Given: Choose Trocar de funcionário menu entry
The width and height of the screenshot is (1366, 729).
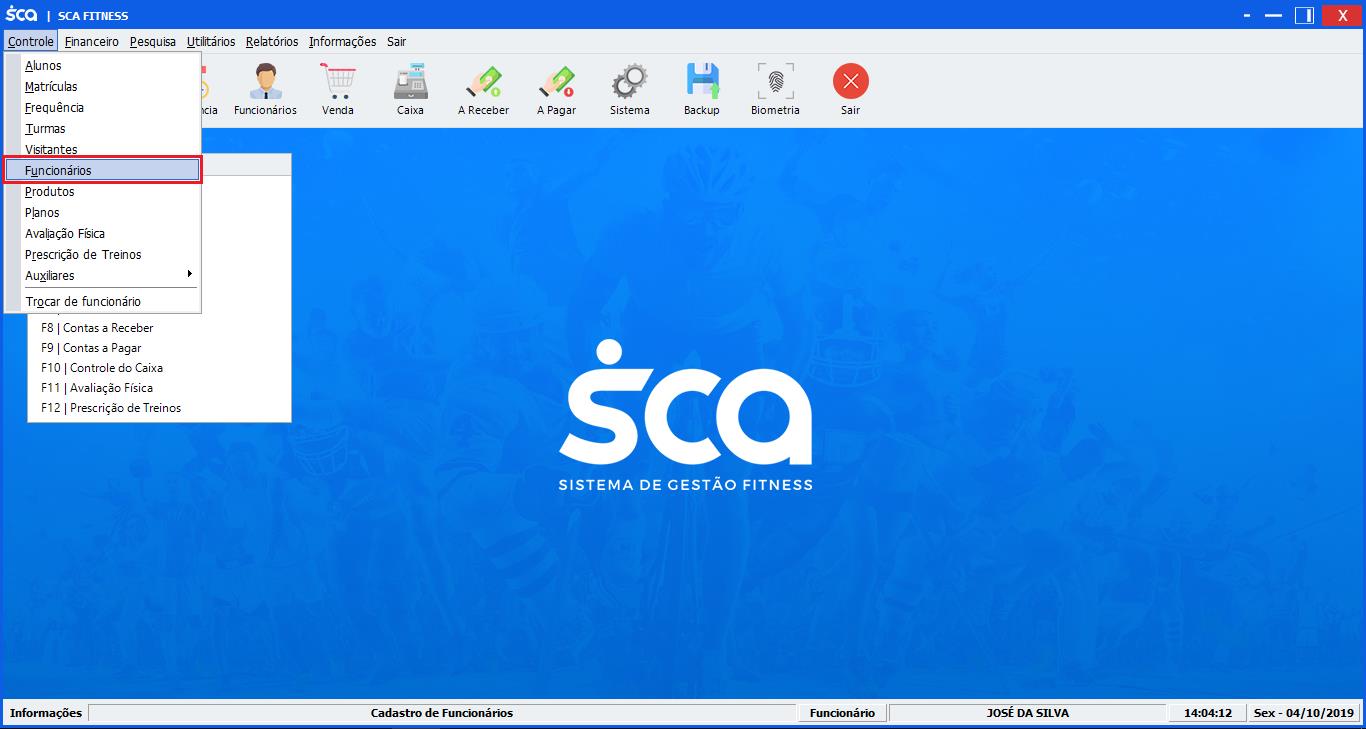Looking at the screenshot, I should (x=103, y=301).
